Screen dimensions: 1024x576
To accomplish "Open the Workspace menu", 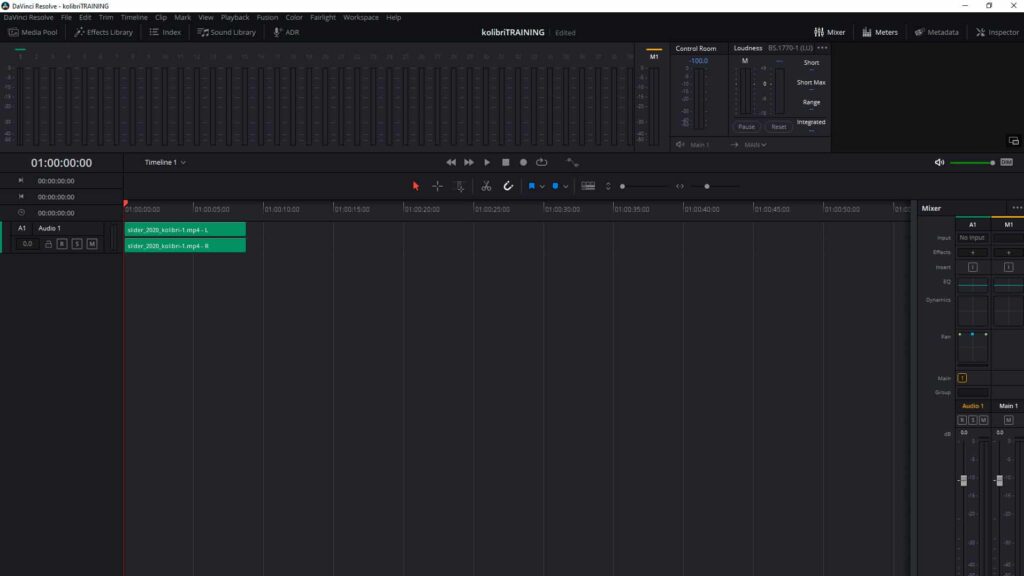I will click(360, 18).
